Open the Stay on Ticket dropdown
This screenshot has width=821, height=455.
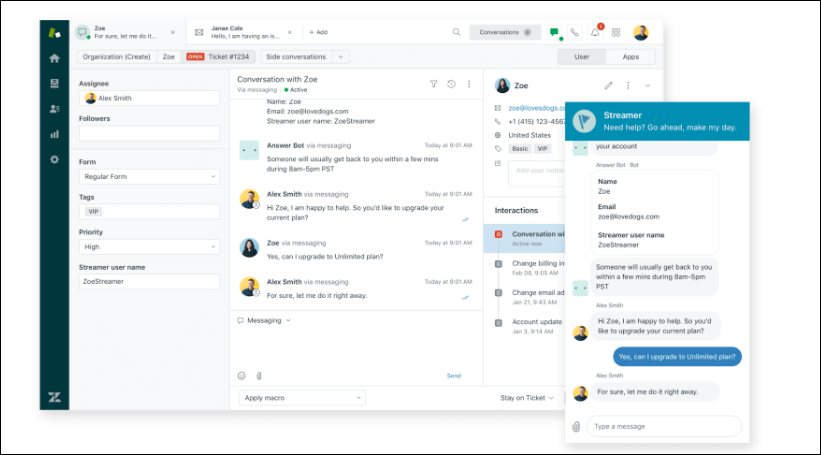click(x=527, y=398)
